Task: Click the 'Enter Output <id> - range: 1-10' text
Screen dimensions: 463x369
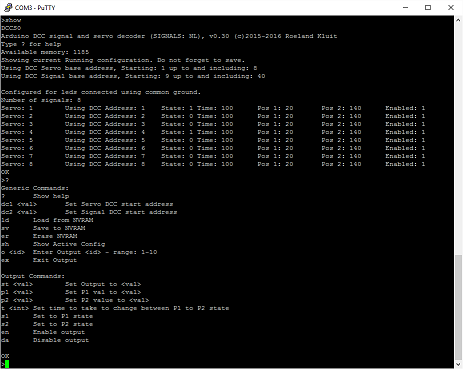Action: (x=95, y=252)
